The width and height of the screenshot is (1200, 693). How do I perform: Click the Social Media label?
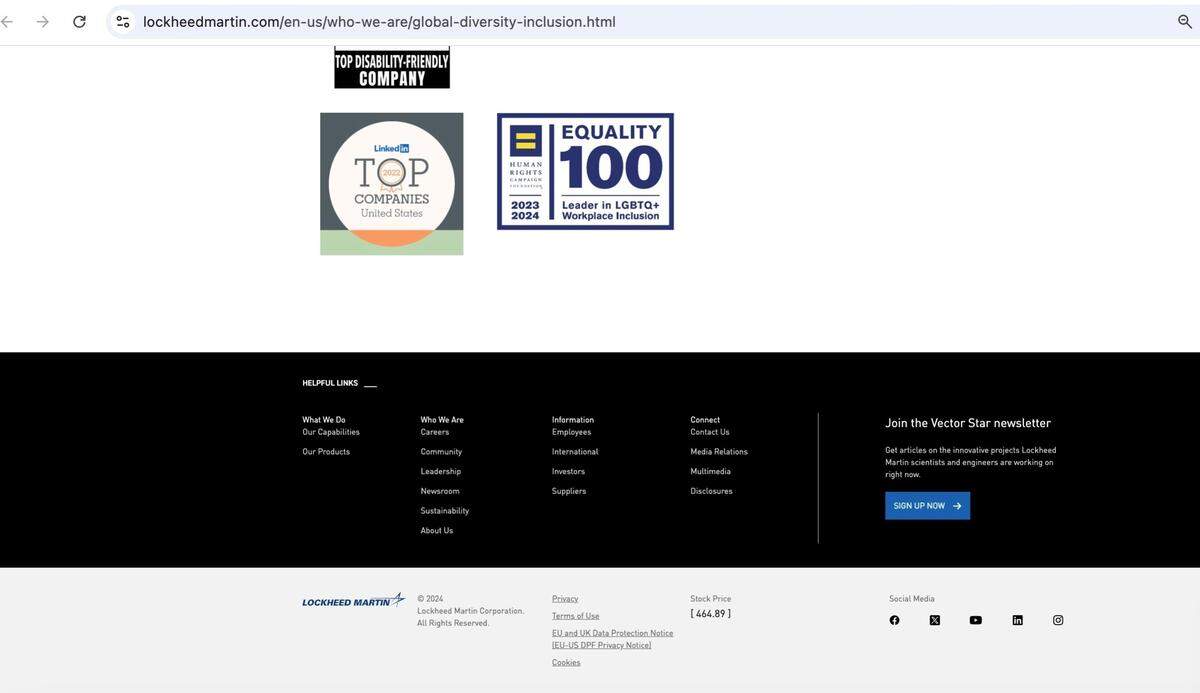click(x=912, y=599)
